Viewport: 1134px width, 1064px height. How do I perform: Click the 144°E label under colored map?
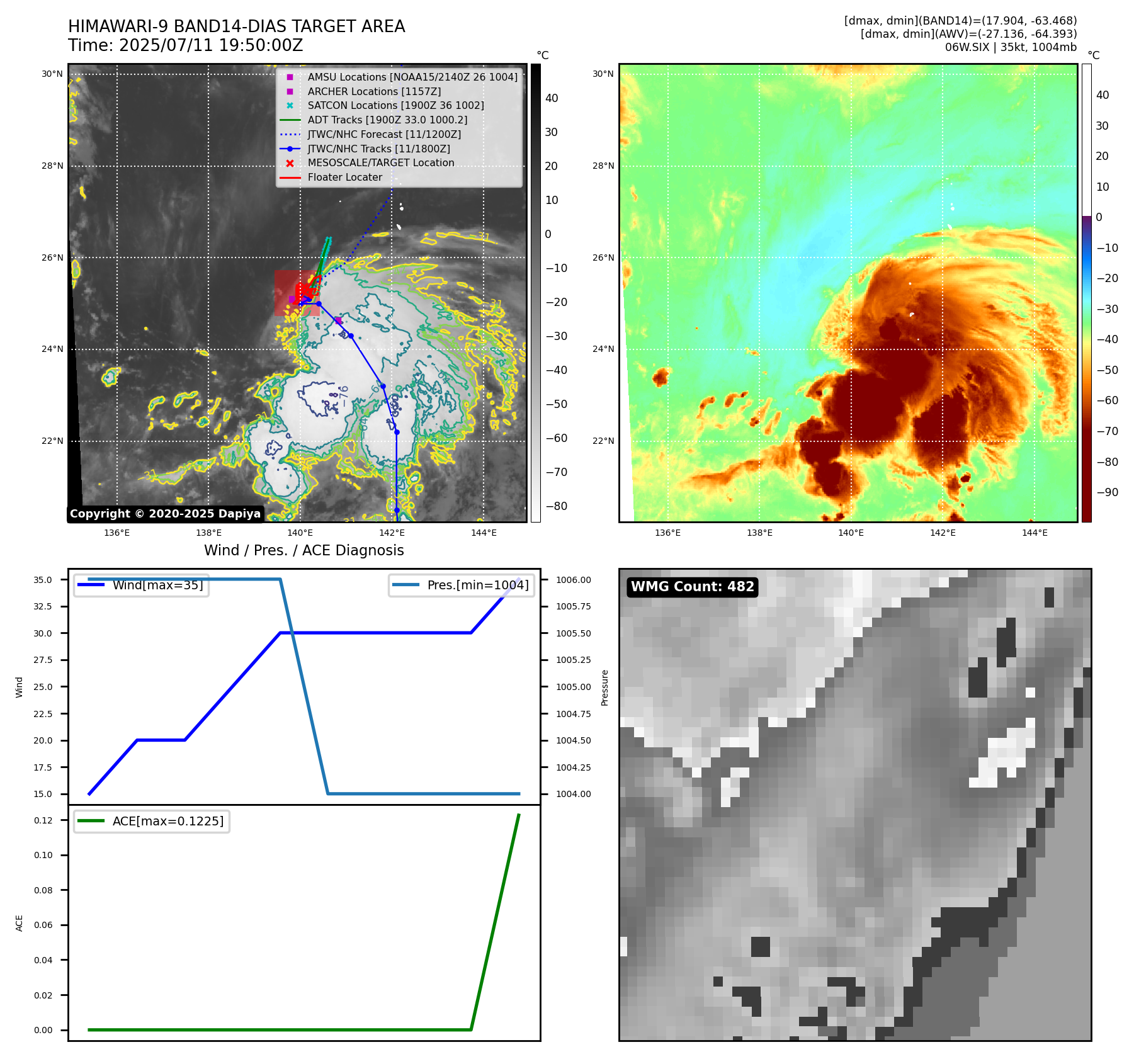[x=1035, y=533]
